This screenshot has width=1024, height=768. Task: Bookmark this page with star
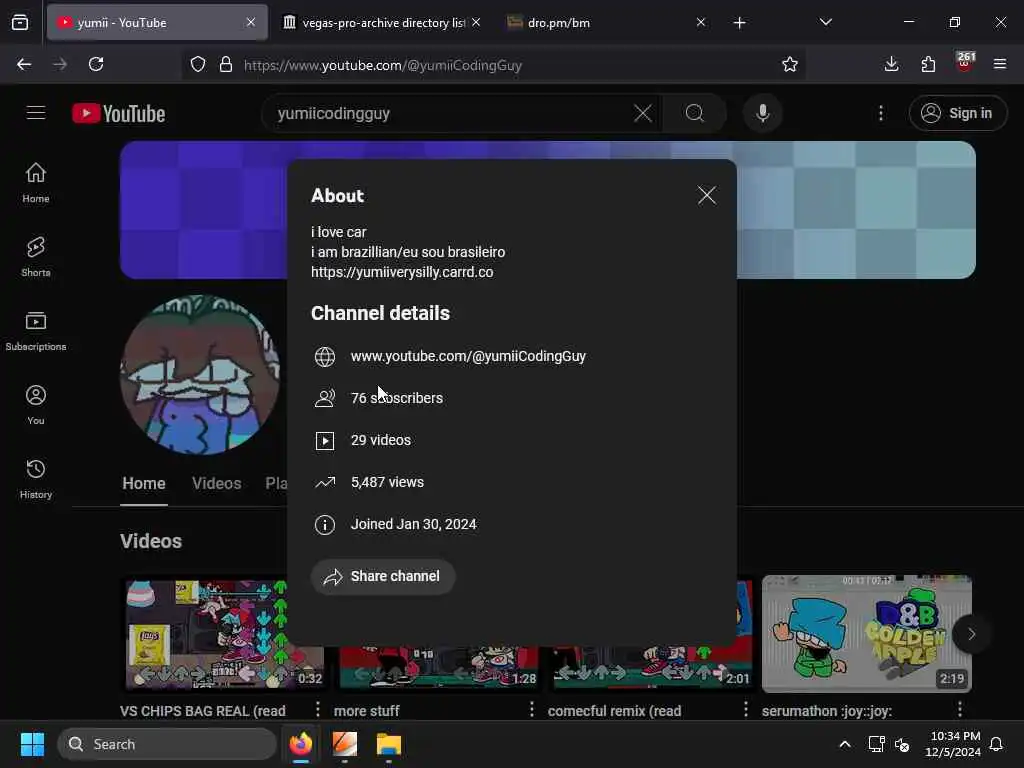pyautogui.click(x=790, y=64)
